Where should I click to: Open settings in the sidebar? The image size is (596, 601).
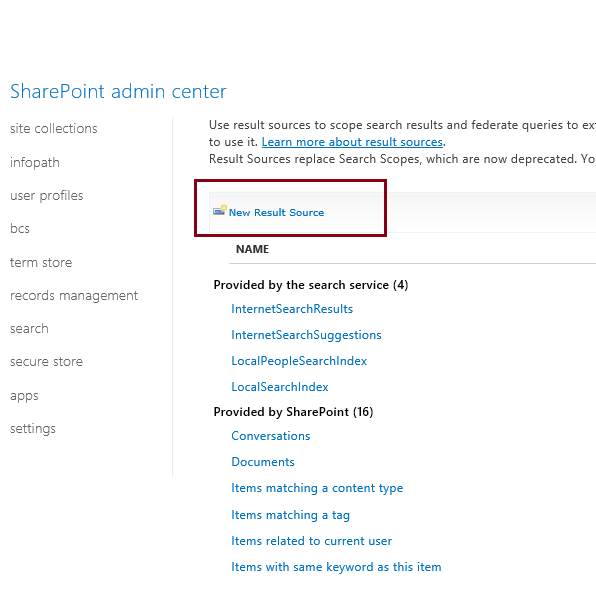pyautogui.click(x=33, y=429)
